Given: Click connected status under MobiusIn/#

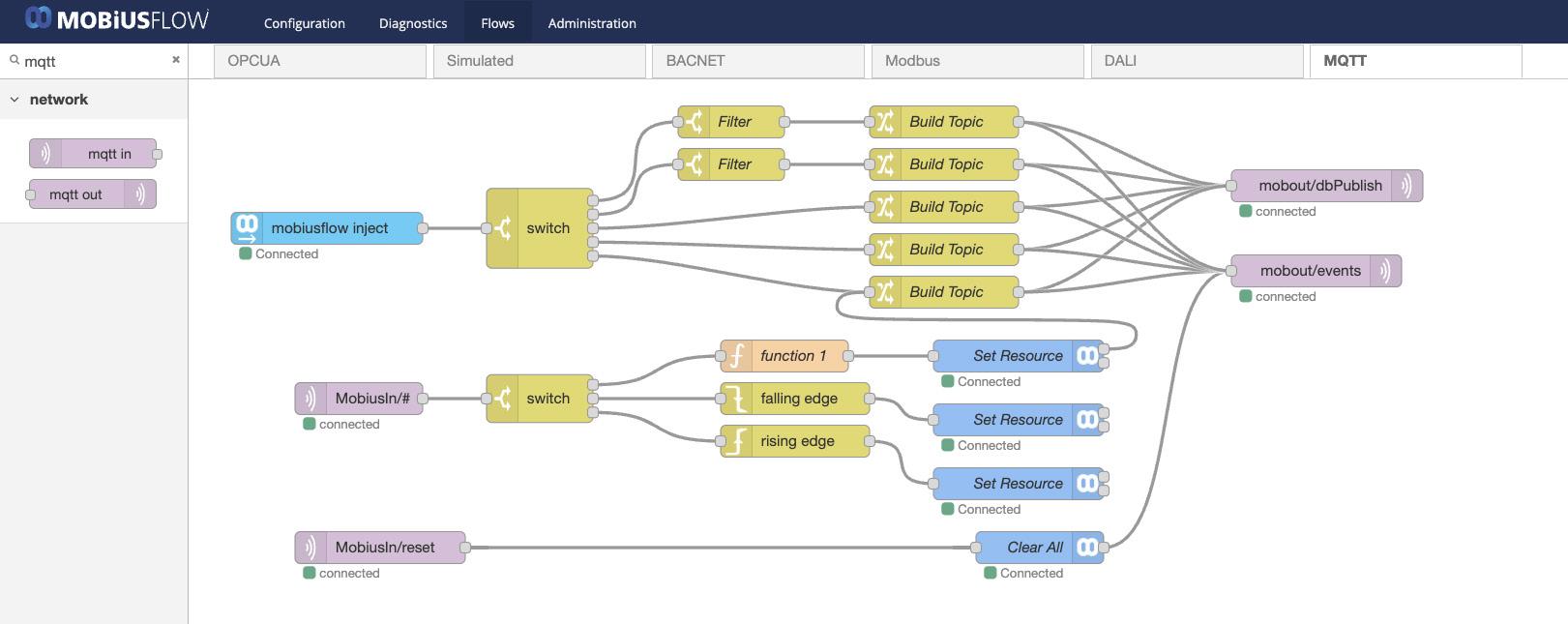Looking at the screenshot, I should point(341,424).
